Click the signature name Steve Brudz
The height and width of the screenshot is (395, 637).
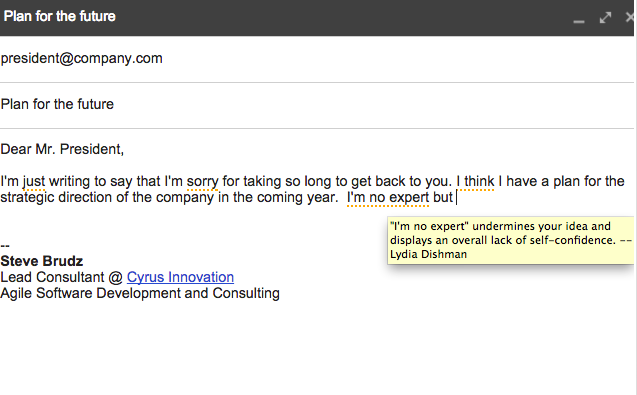click(x=42, y=261)
